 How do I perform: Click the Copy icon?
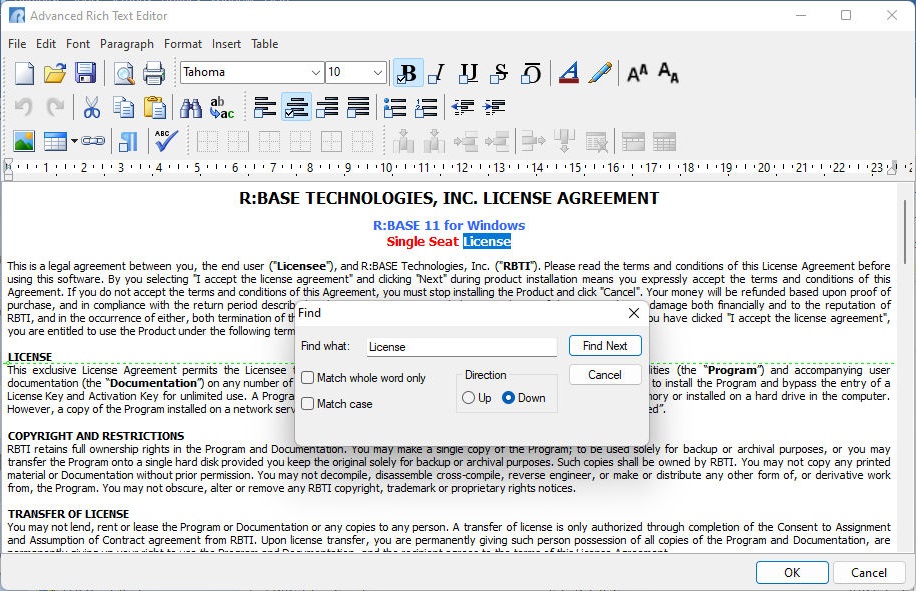click(123, 107)
